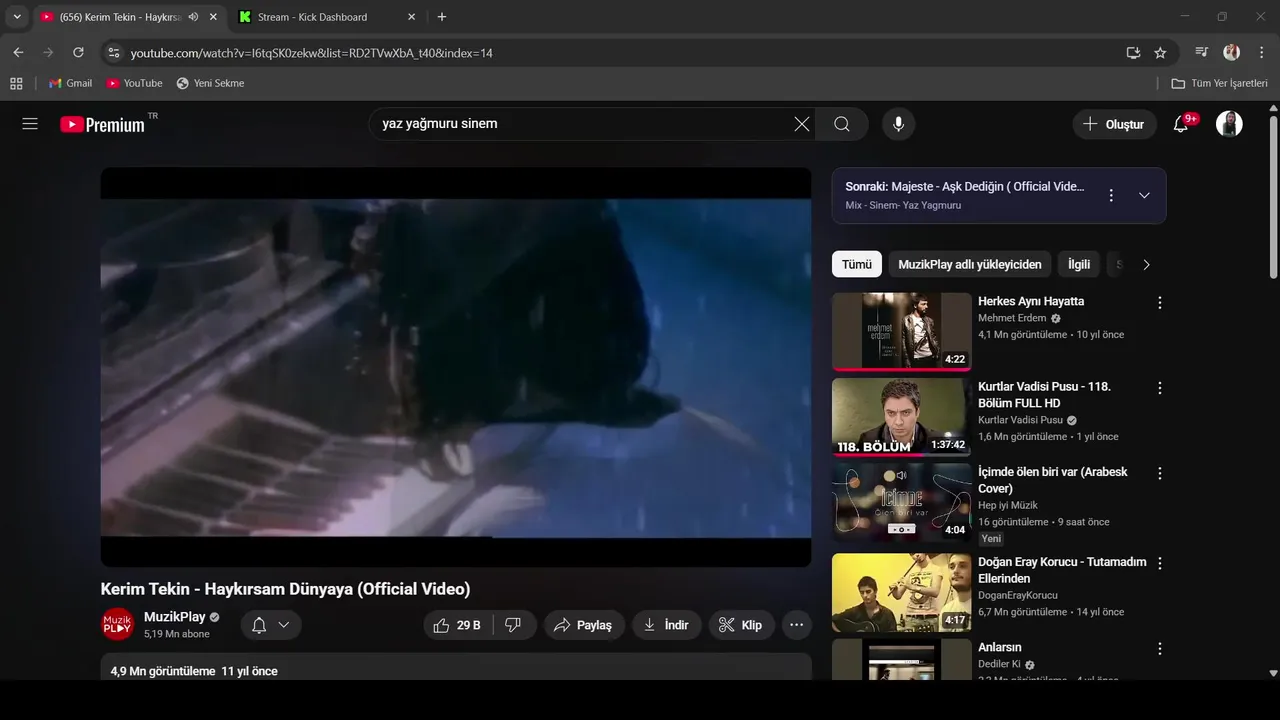This screenshot has width=1280, height=720.
Task: Open options menu for İçimde ölen biri var
Action: (1160, 474)
